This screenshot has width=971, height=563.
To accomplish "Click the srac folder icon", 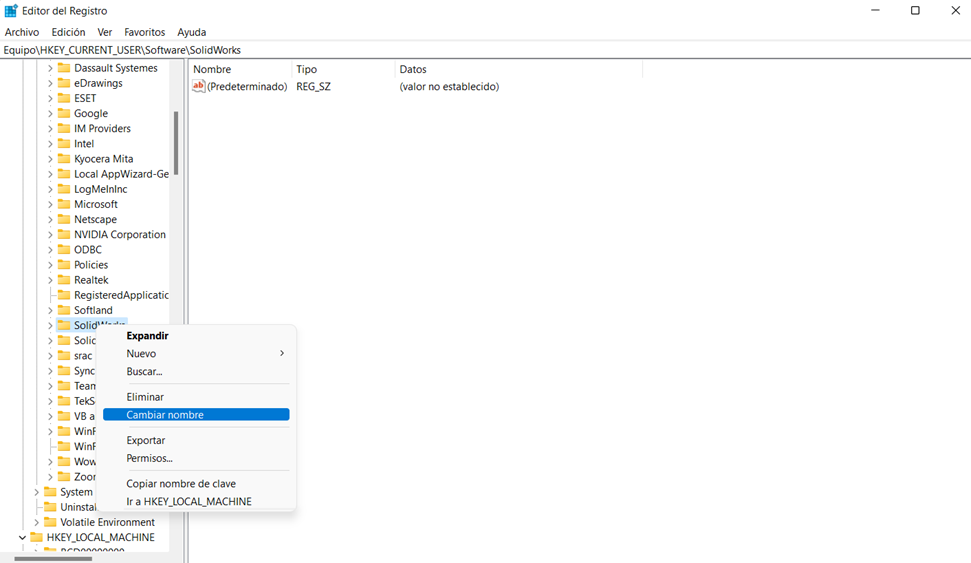I will click(64, 356).
